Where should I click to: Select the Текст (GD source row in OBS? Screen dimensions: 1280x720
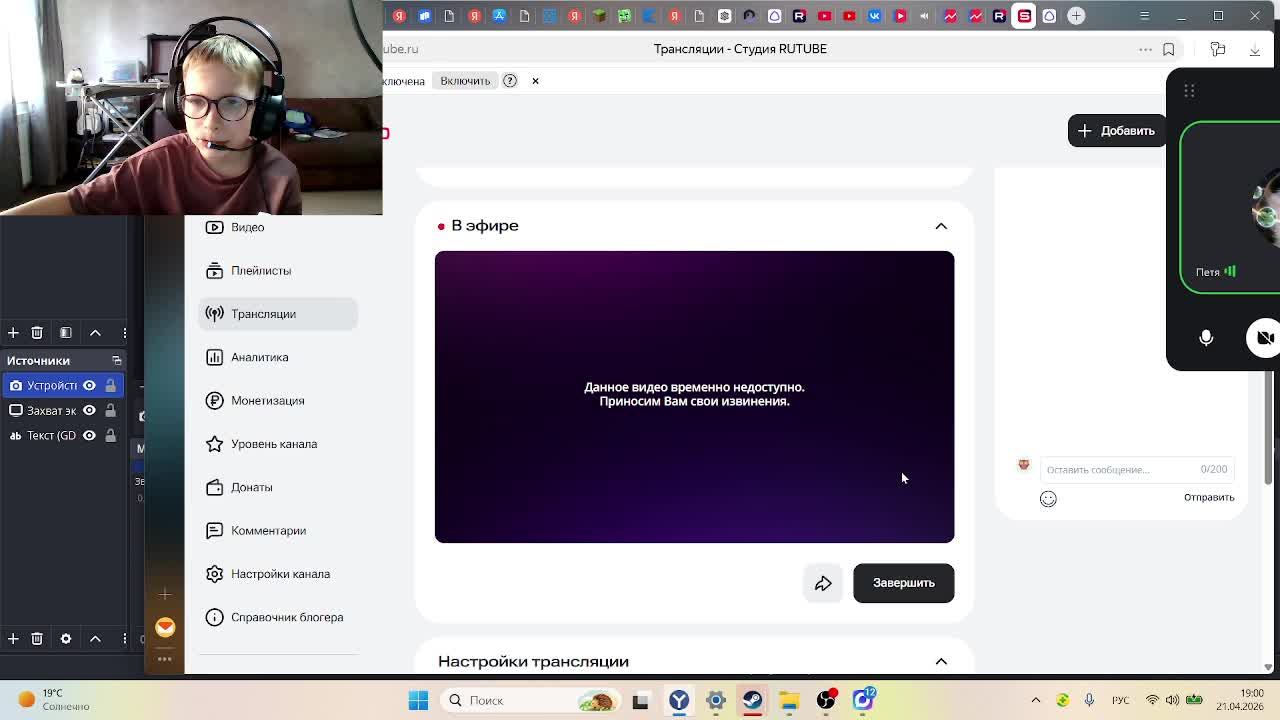click(61, 435)
